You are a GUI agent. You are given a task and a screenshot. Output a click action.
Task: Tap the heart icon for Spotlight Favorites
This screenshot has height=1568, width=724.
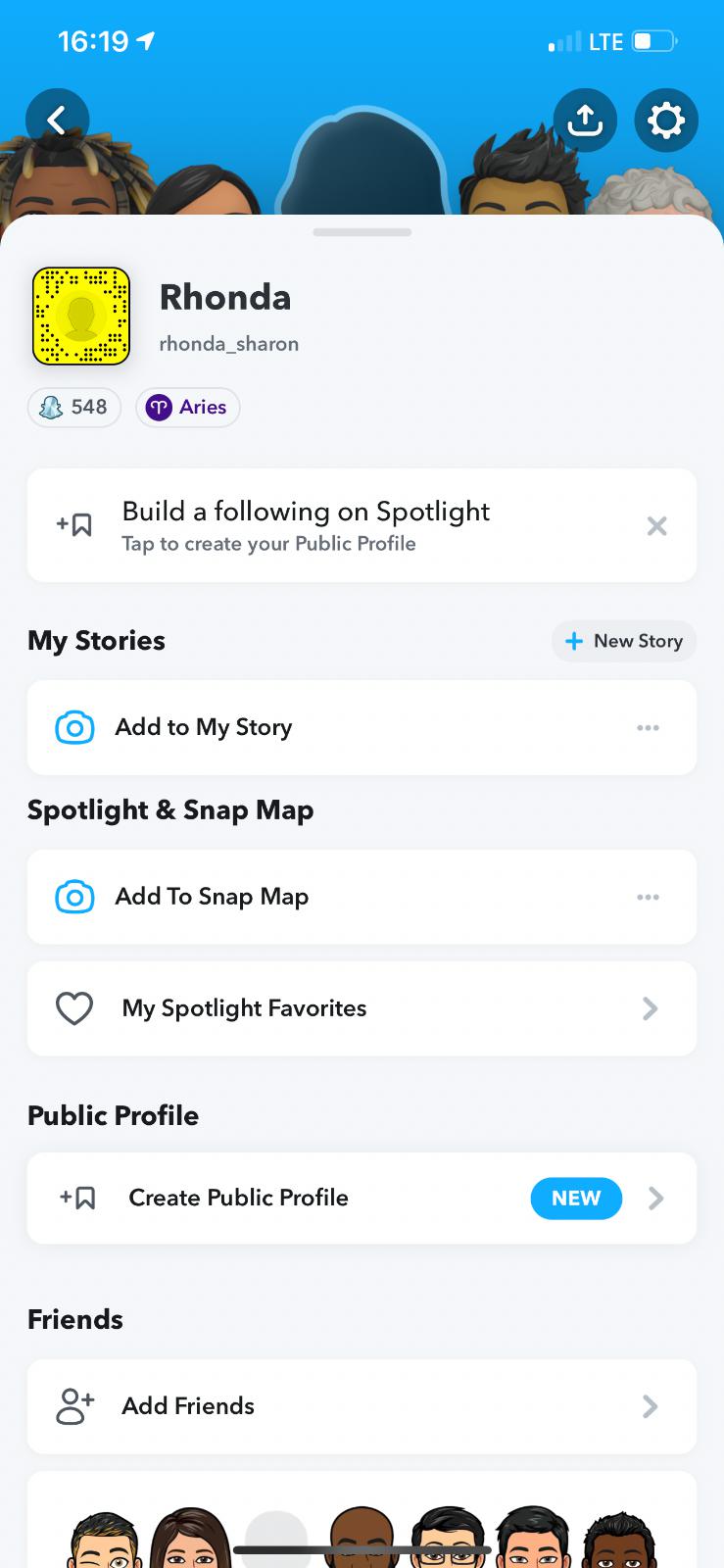click(74, 1008)
